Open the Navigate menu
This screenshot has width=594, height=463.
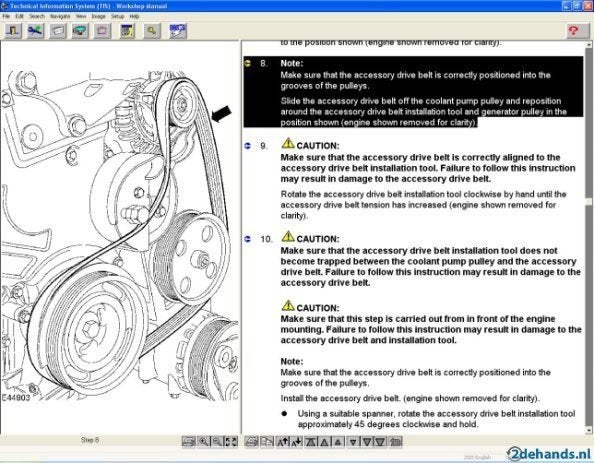pyautogui.click(x=60, y=17)
